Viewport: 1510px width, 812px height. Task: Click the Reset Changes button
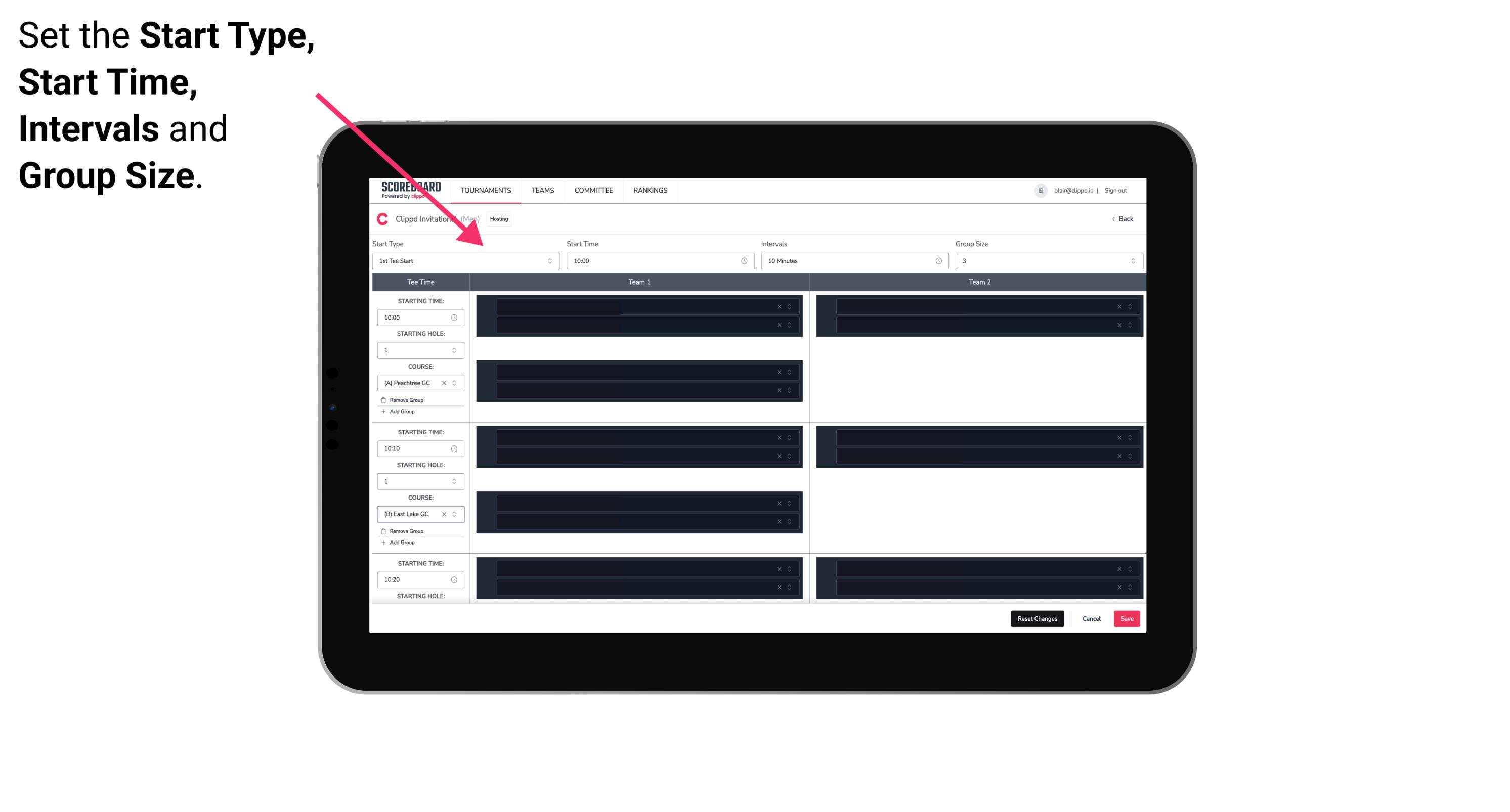[1037, 619]
